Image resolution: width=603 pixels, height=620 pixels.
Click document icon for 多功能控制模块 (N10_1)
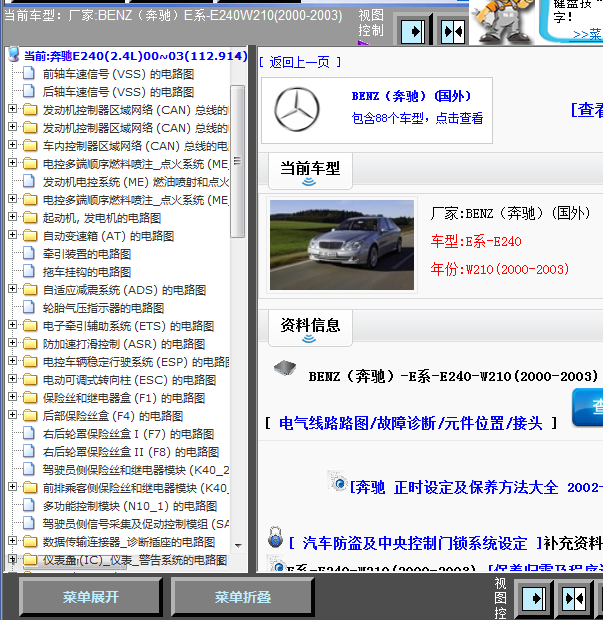pyautogui.click(x=28, y=505)
